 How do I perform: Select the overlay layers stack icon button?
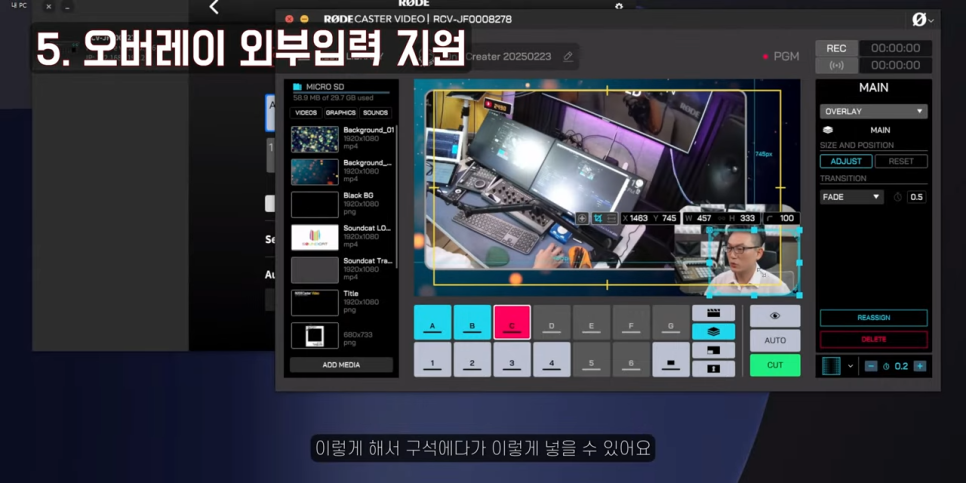713,332
